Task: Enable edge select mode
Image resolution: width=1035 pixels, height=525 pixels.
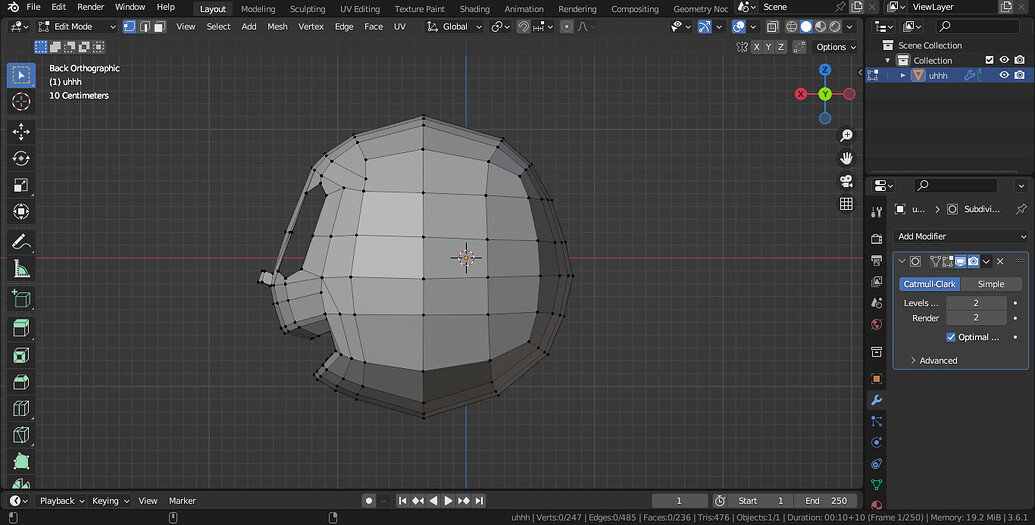Action: point(145,26)
